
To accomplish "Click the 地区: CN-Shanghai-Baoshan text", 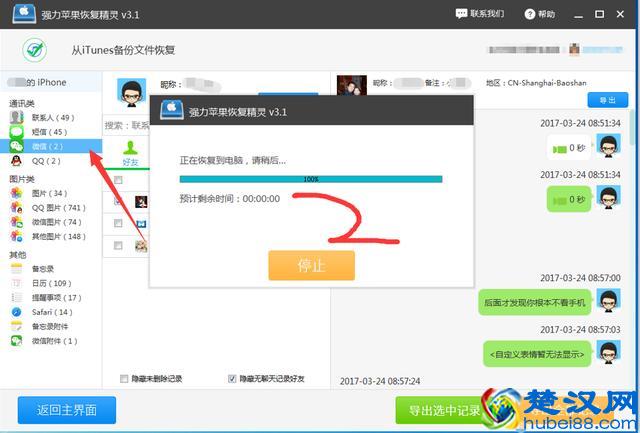I will click(536, 83).
